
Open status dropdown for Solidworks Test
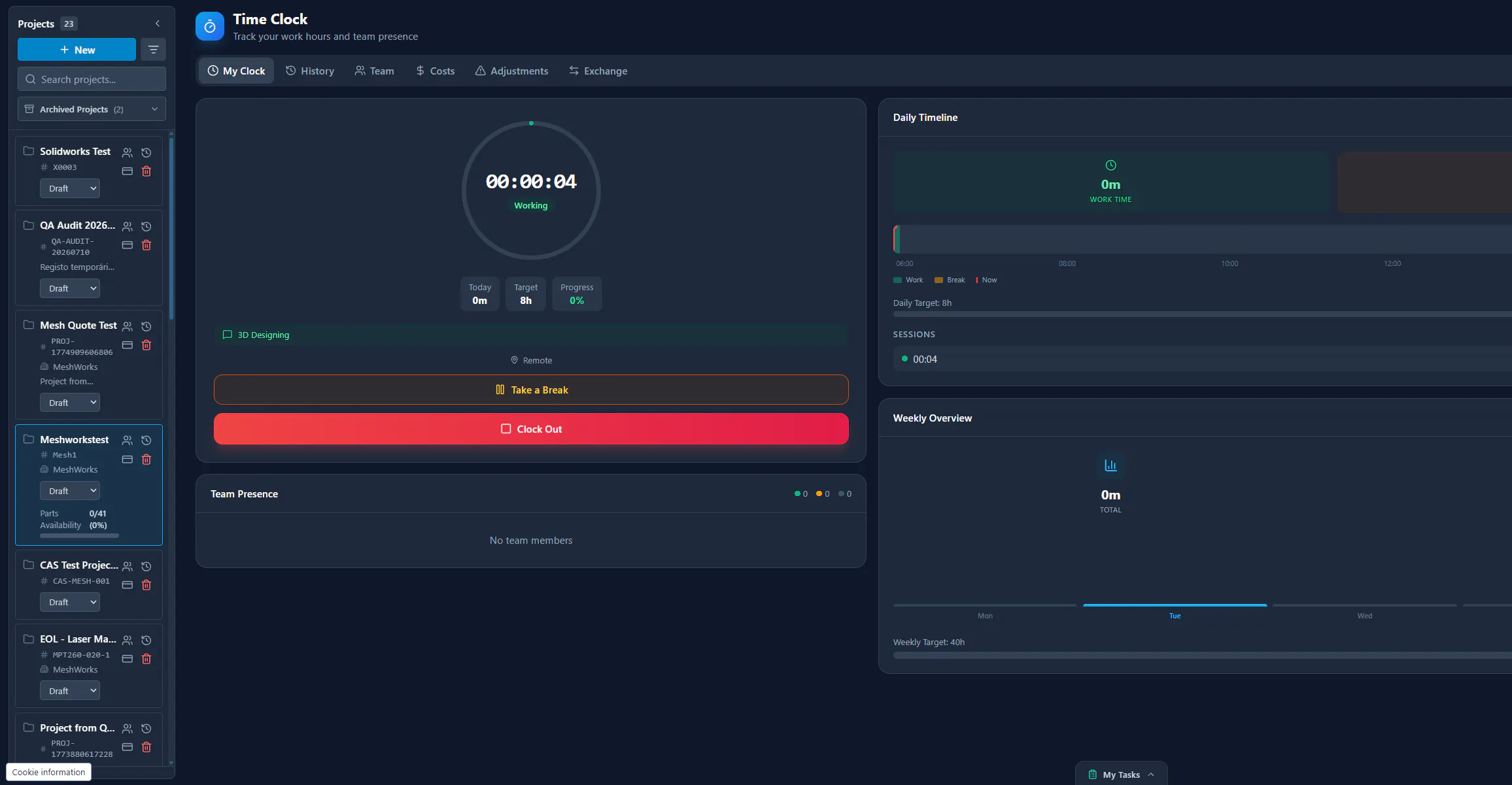(70, 188)
